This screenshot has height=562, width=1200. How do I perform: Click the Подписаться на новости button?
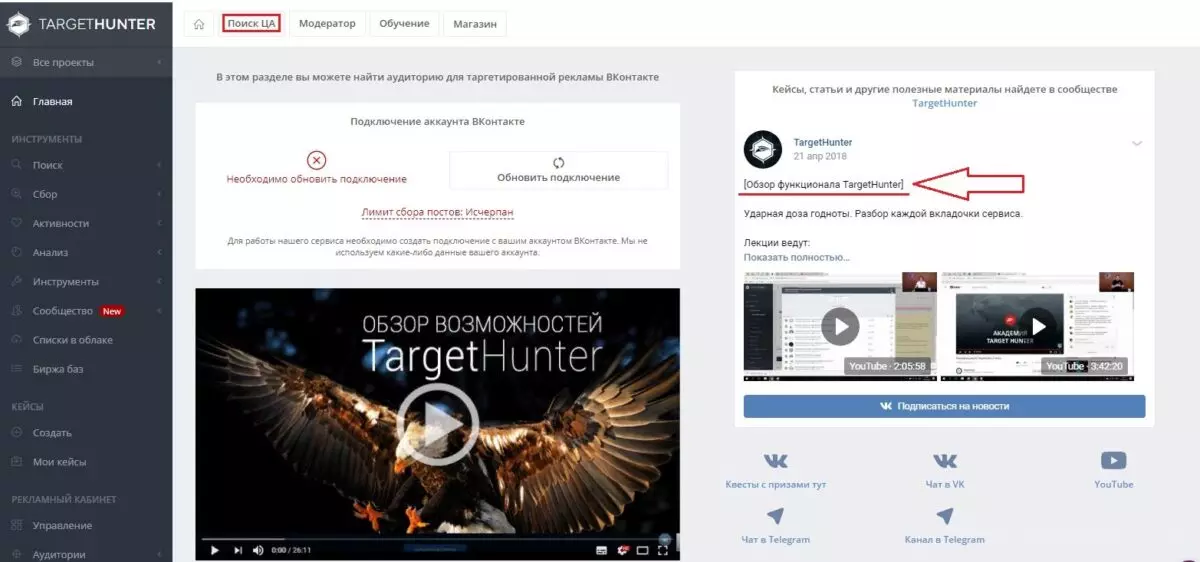click(x=944, y=406)
